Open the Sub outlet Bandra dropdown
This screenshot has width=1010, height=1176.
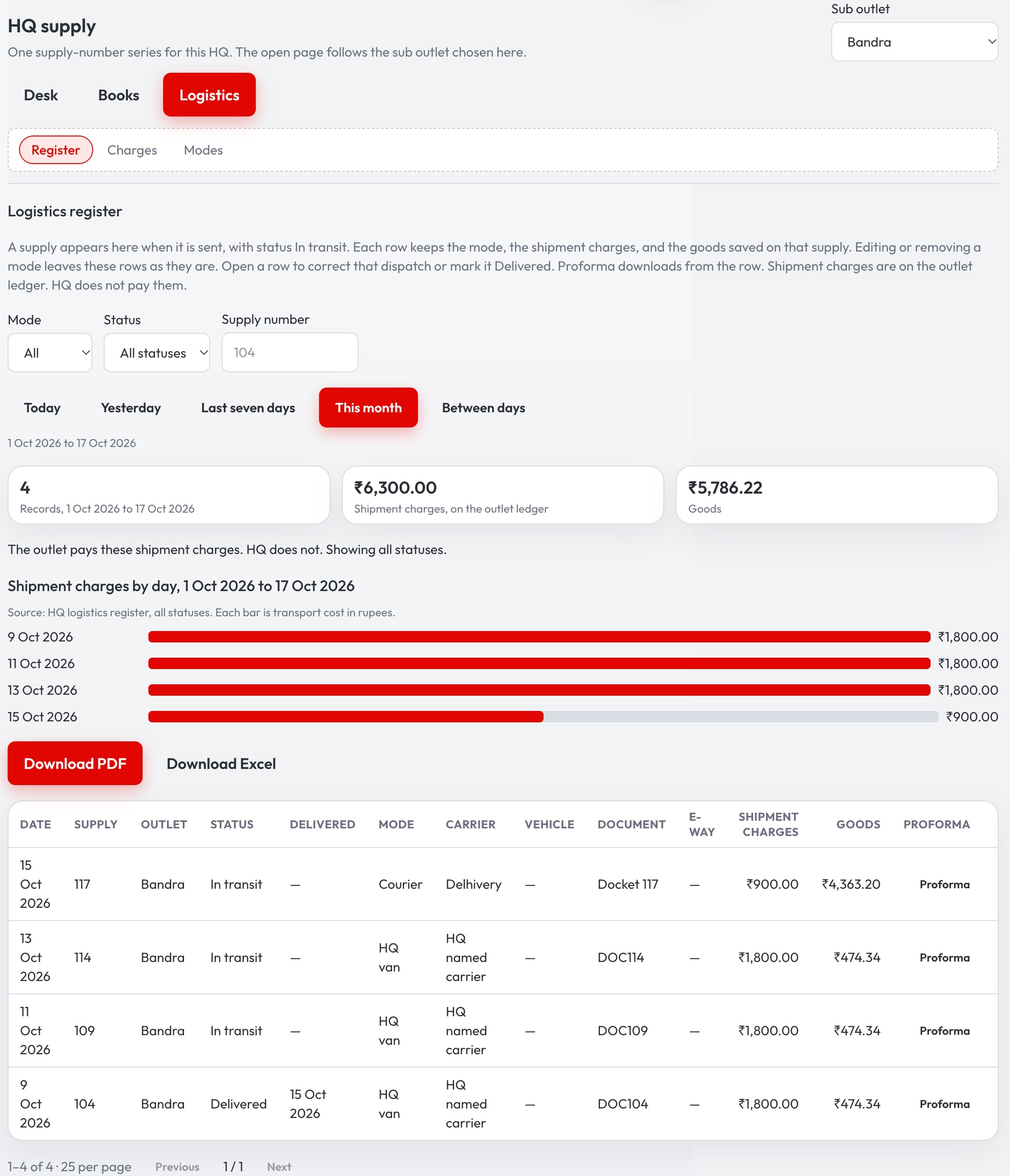tap(914, 41)
